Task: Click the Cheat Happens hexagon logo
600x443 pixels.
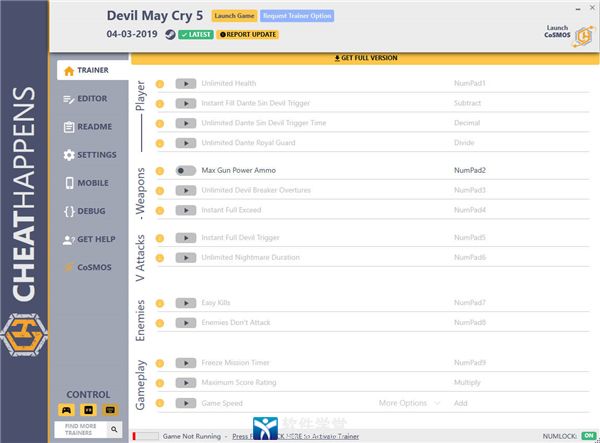Action: click(x=24, y=335)
